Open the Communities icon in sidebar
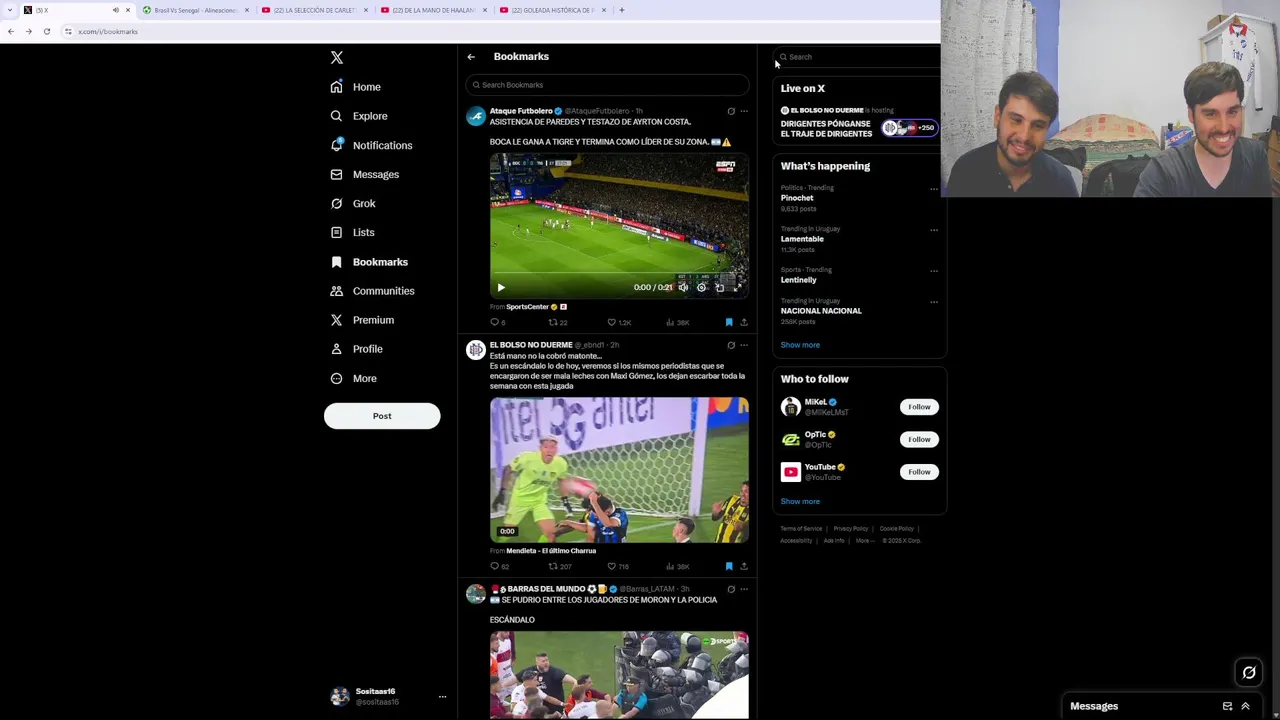Image resolution: width=1280 pixels, height=720 pixels. click(337, 291)
